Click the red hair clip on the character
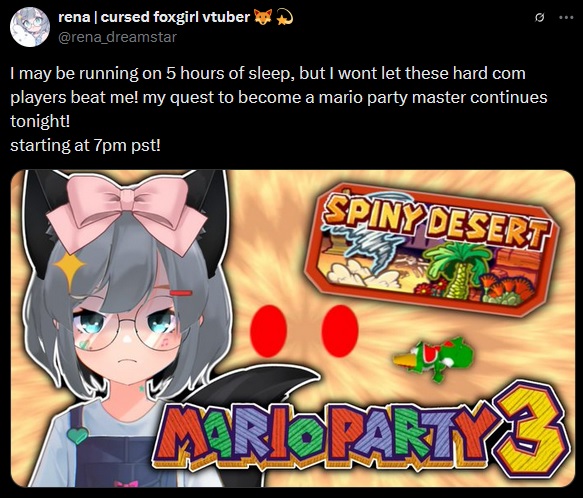 click(x=181, y=293)
